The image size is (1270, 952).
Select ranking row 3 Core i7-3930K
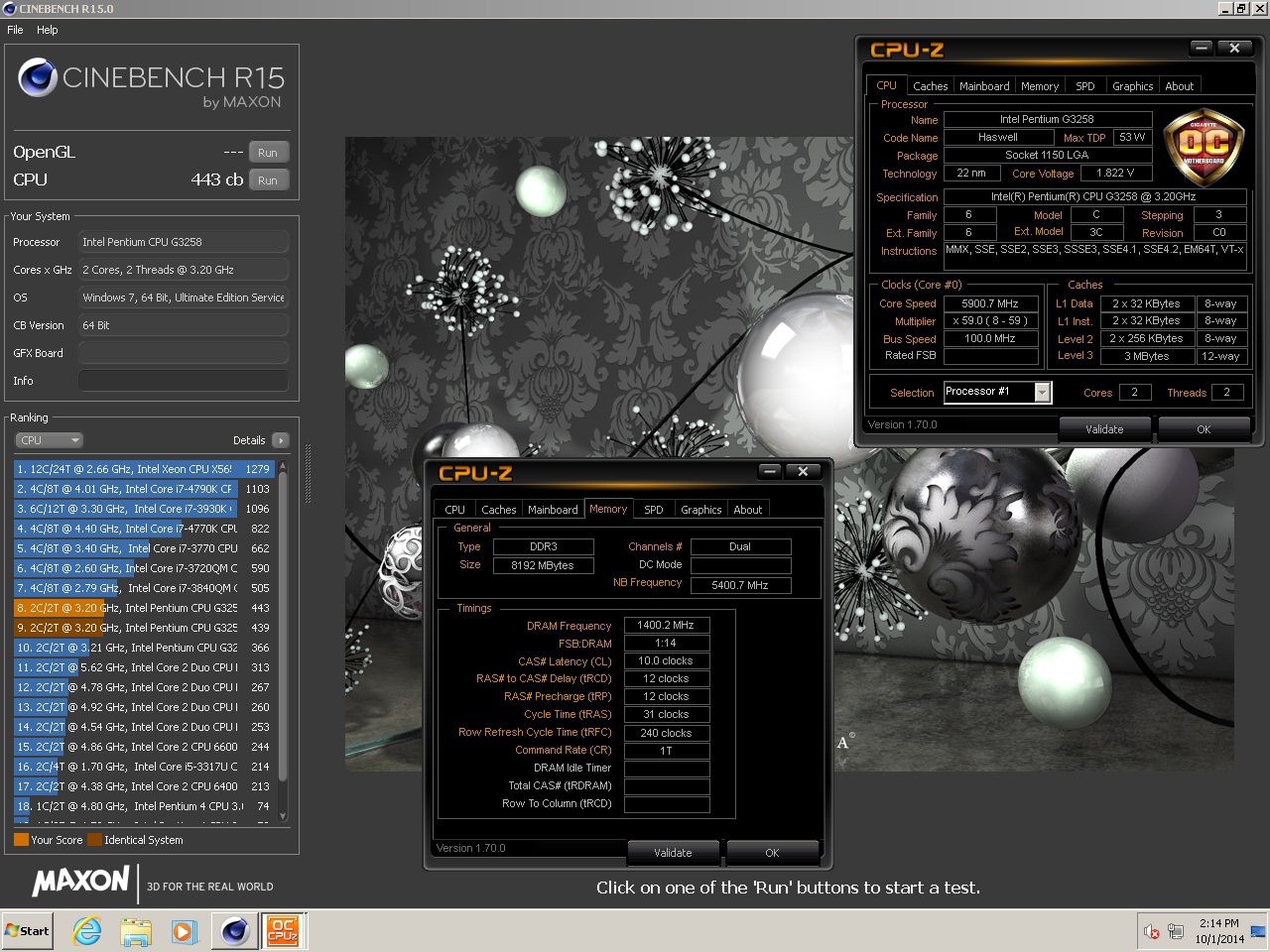(x=144, y=509)
